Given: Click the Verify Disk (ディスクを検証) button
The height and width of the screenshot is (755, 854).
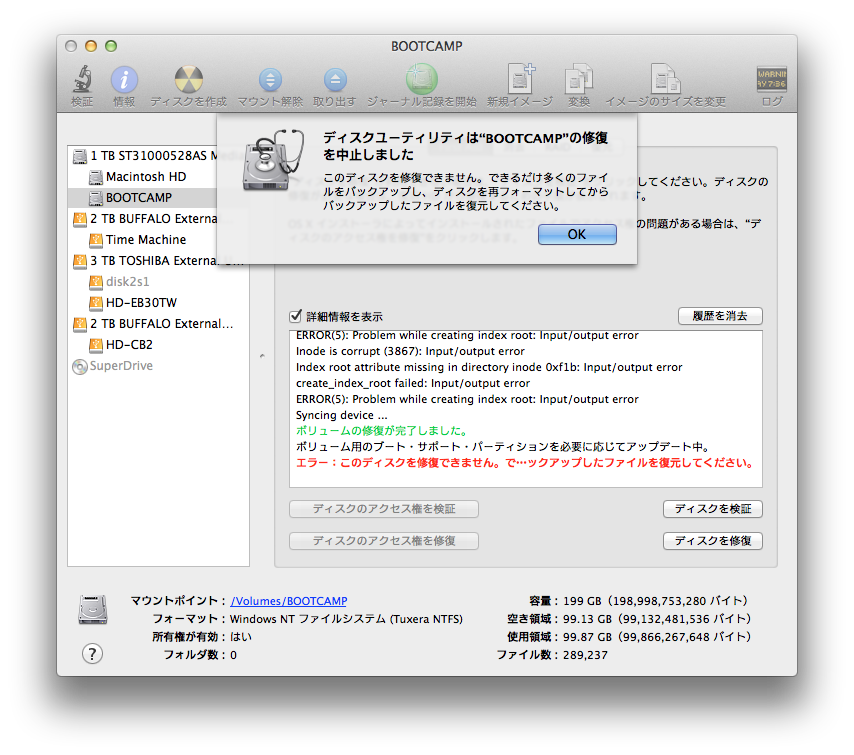Looking at the screenshot, I should (x=712, y=509).
